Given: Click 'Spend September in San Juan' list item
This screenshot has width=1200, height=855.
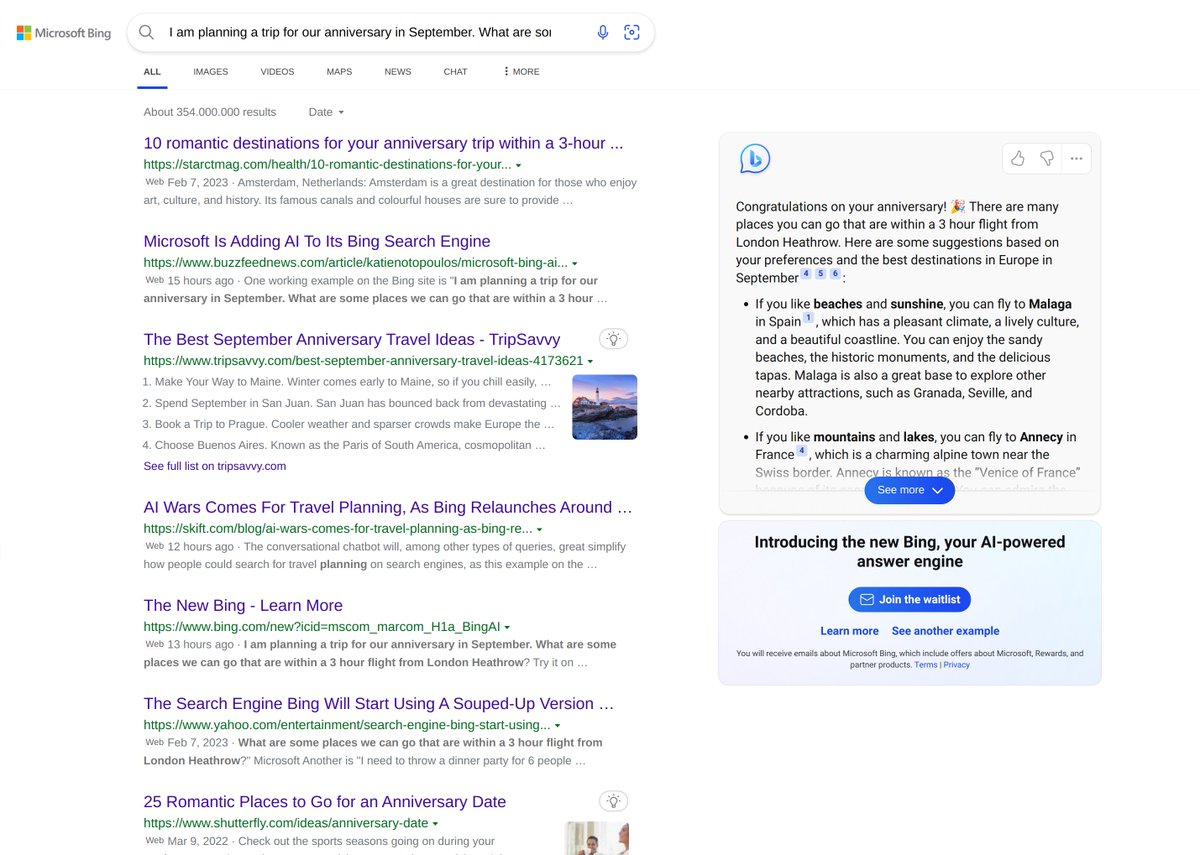Looking at the screenshot, I should click(351, 403).
